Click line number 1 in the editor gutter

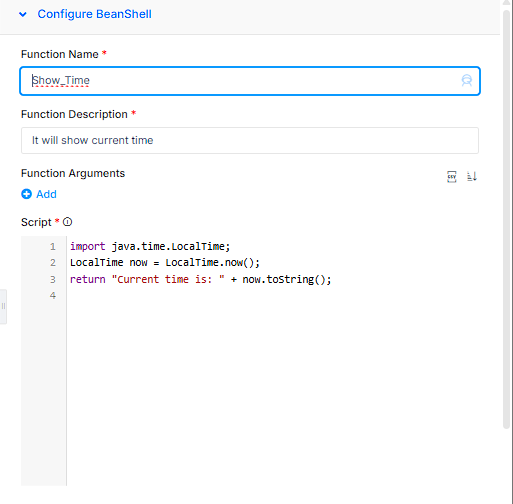coord(53,247)
